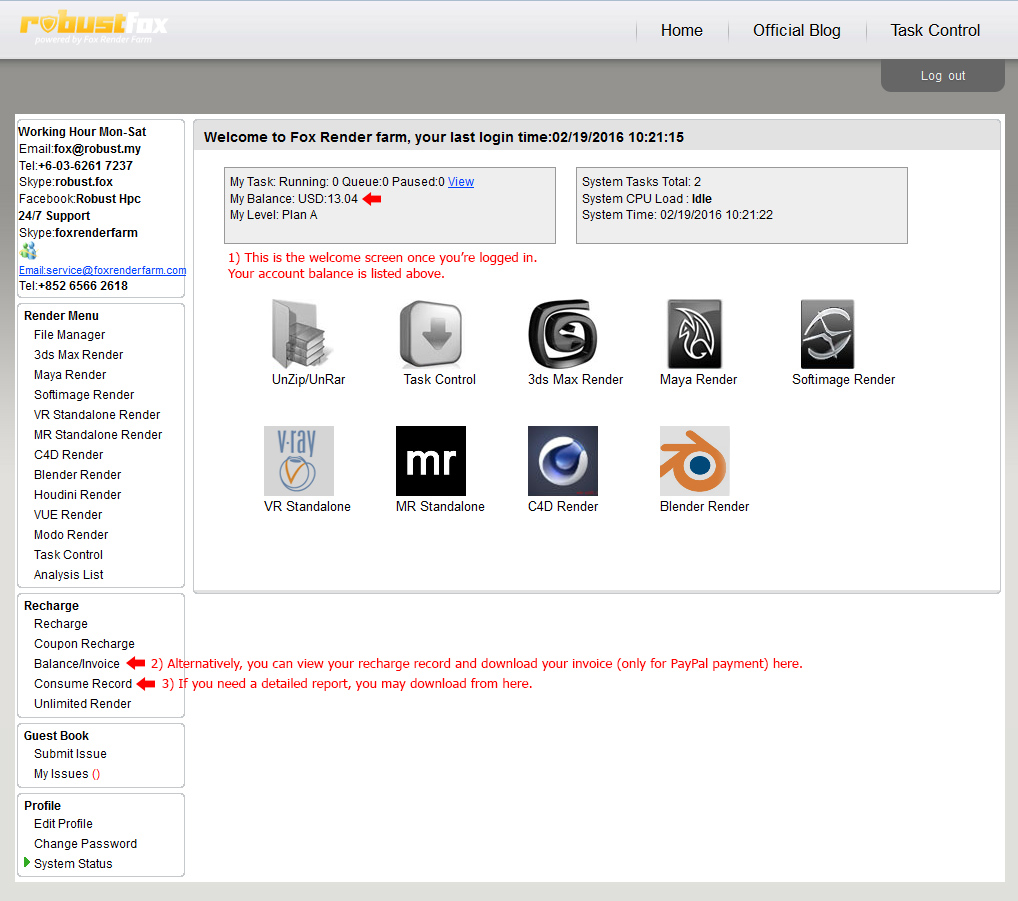1018x901 pixels.
Task: Open the Blender Render icon
Action: (695, 461)
